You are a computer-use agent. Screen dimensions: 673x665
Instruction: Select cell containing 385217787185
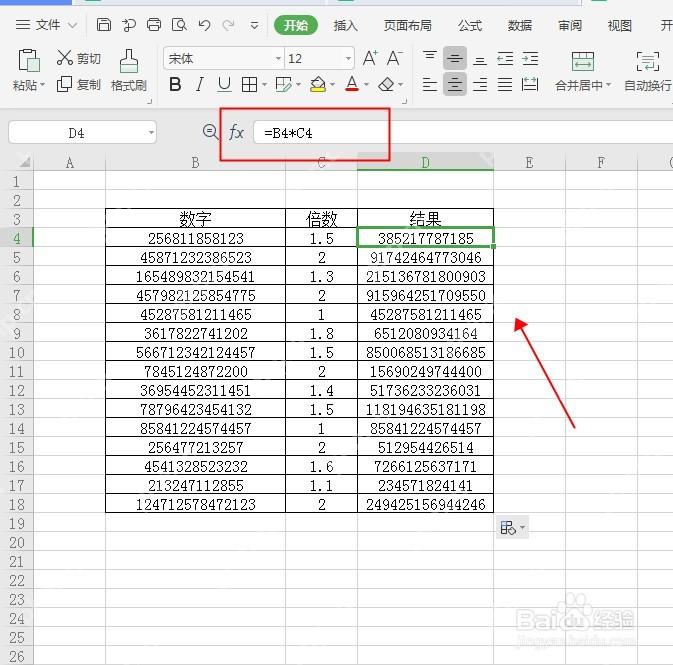click(x=425, y=238)
